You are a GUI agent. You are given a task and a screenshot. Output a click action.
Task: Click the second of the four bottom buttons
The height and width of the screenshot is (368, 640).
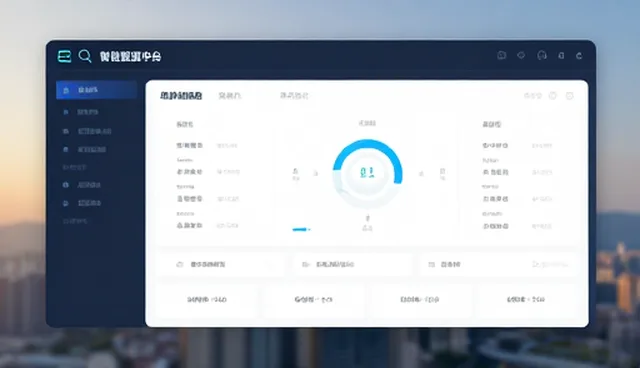pos(313,300)
